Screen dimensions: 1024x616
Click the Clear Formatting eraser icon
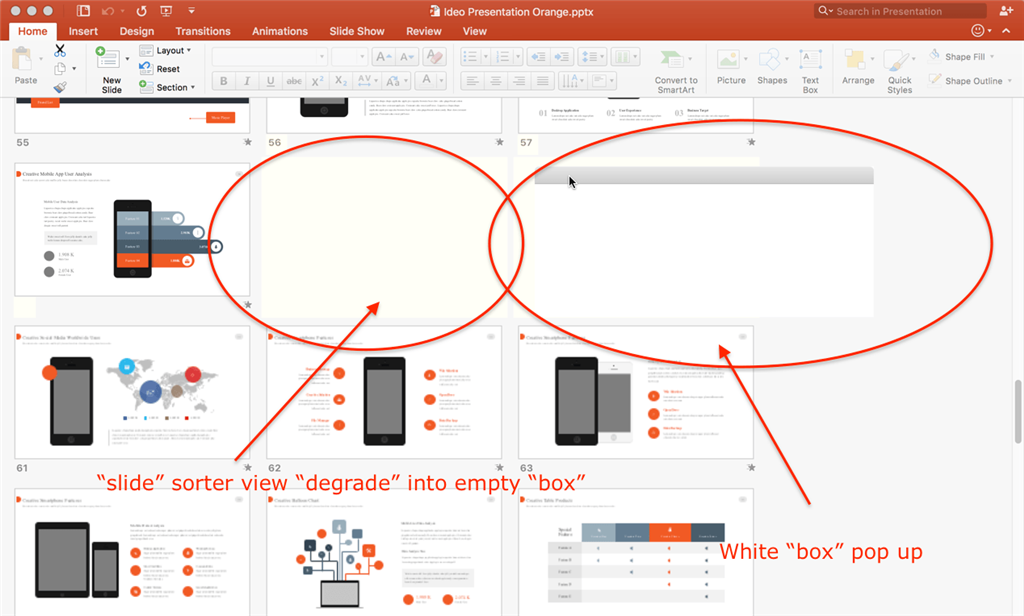pos(434,57)
